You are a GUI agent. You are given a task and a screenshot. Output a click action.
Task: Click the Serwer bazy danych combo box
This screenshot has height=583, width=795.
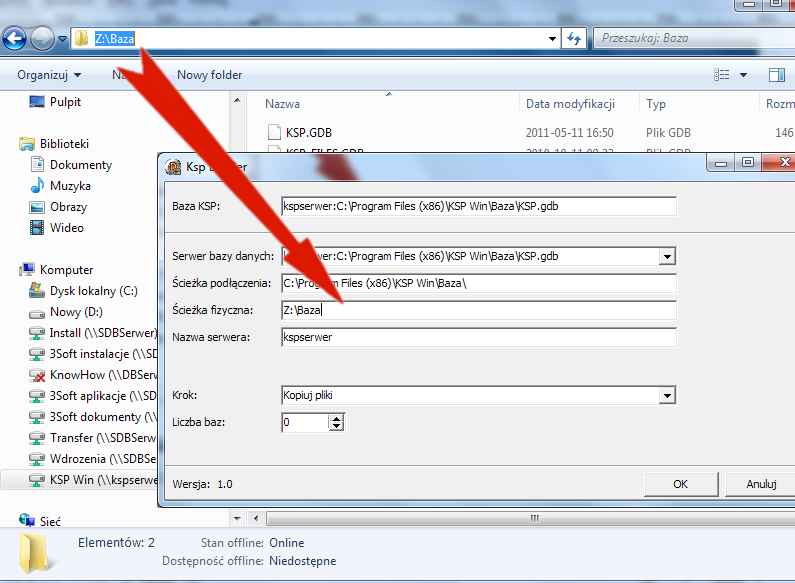click(x=479, y=256)
